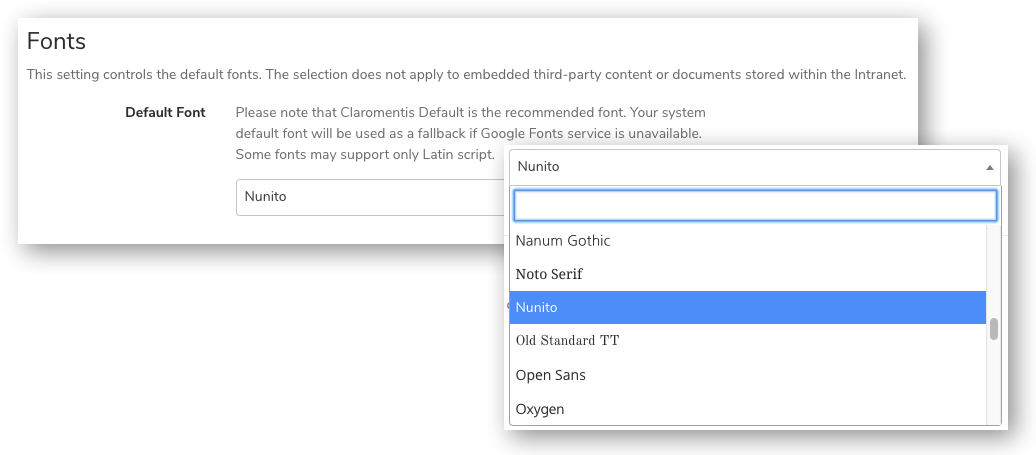Click scrollbar track above the thumb
This screenshot has width=1036, height=455.
[994, 270]
